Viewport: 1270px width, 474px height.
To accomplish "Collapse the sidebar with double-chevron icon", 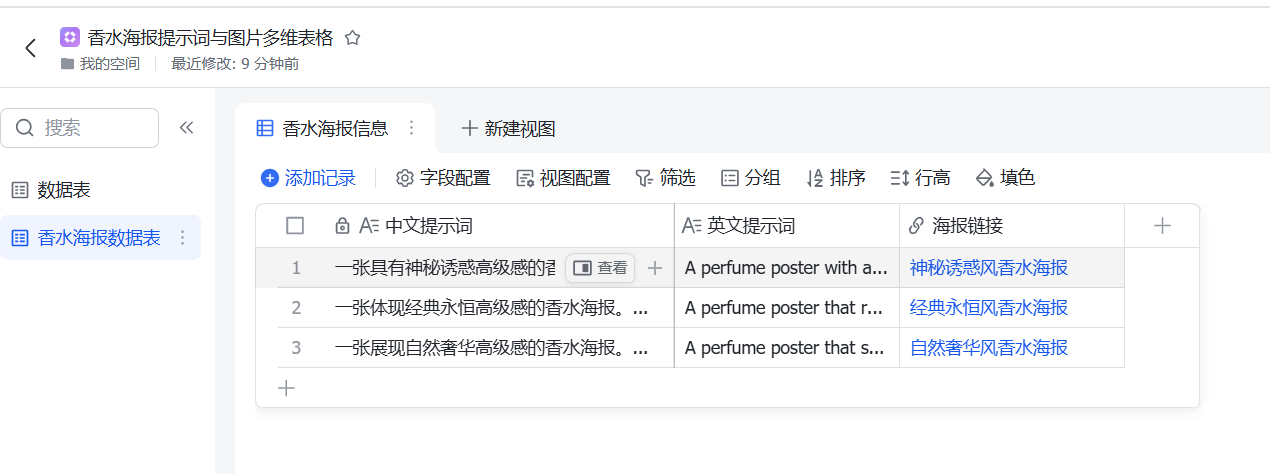I will coord(186,128).
